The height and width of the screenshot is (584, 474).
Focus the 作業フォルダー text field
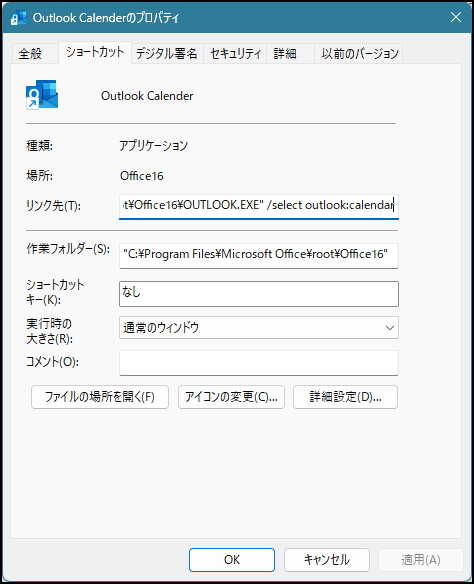coord(259,255)
